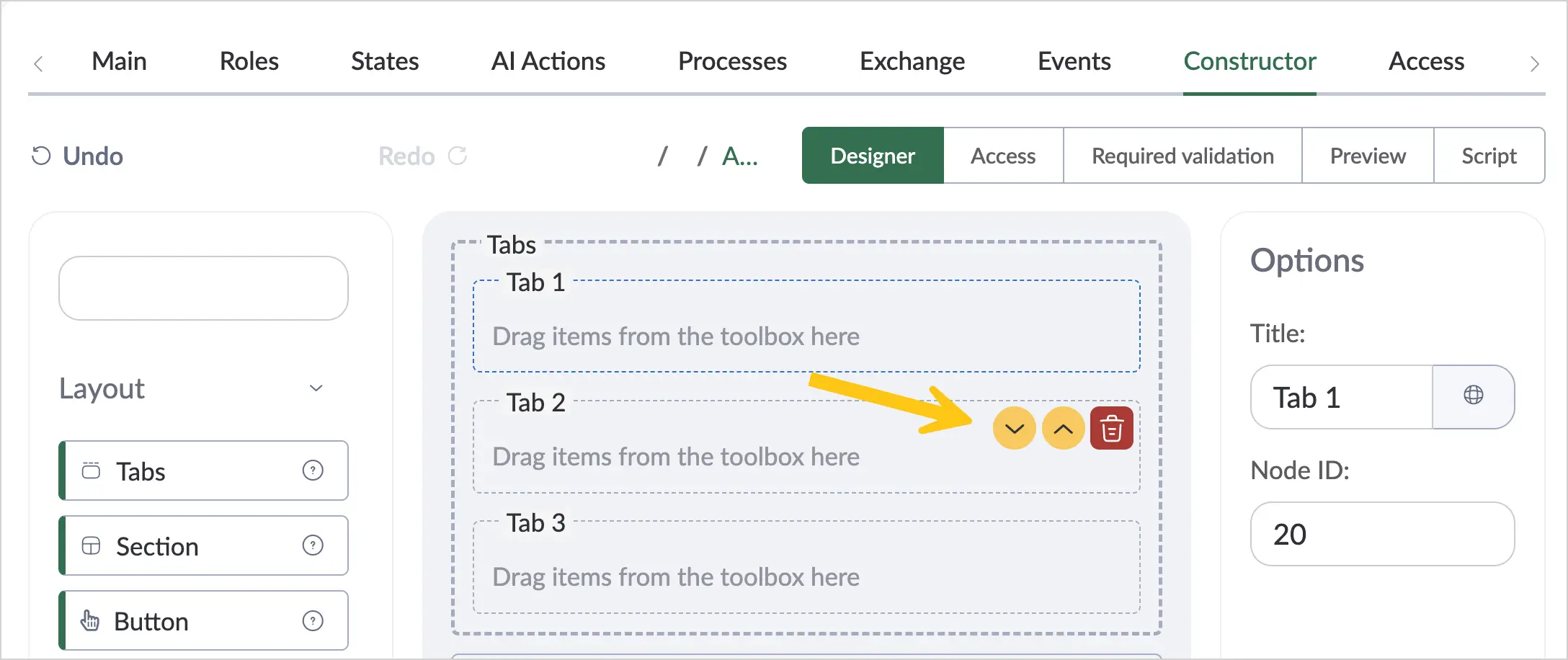Move Tab 2 up with chevron button
The image size is (1568, 660).
[x=1063, y=429]
